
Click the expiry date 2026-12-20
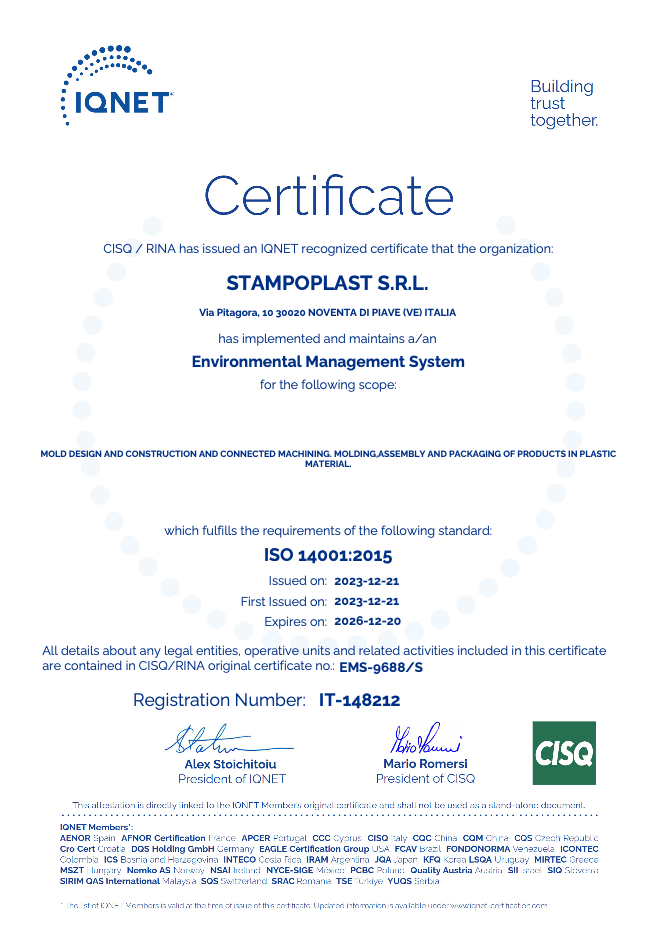(x=367, y=621)
